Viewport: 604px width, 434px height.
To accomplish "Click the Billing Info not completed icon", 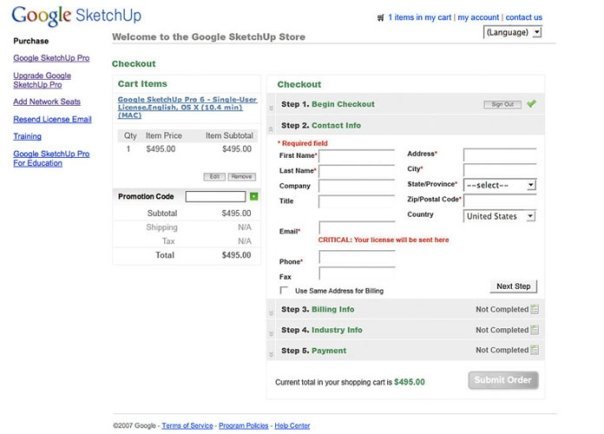I will (535, 309).
